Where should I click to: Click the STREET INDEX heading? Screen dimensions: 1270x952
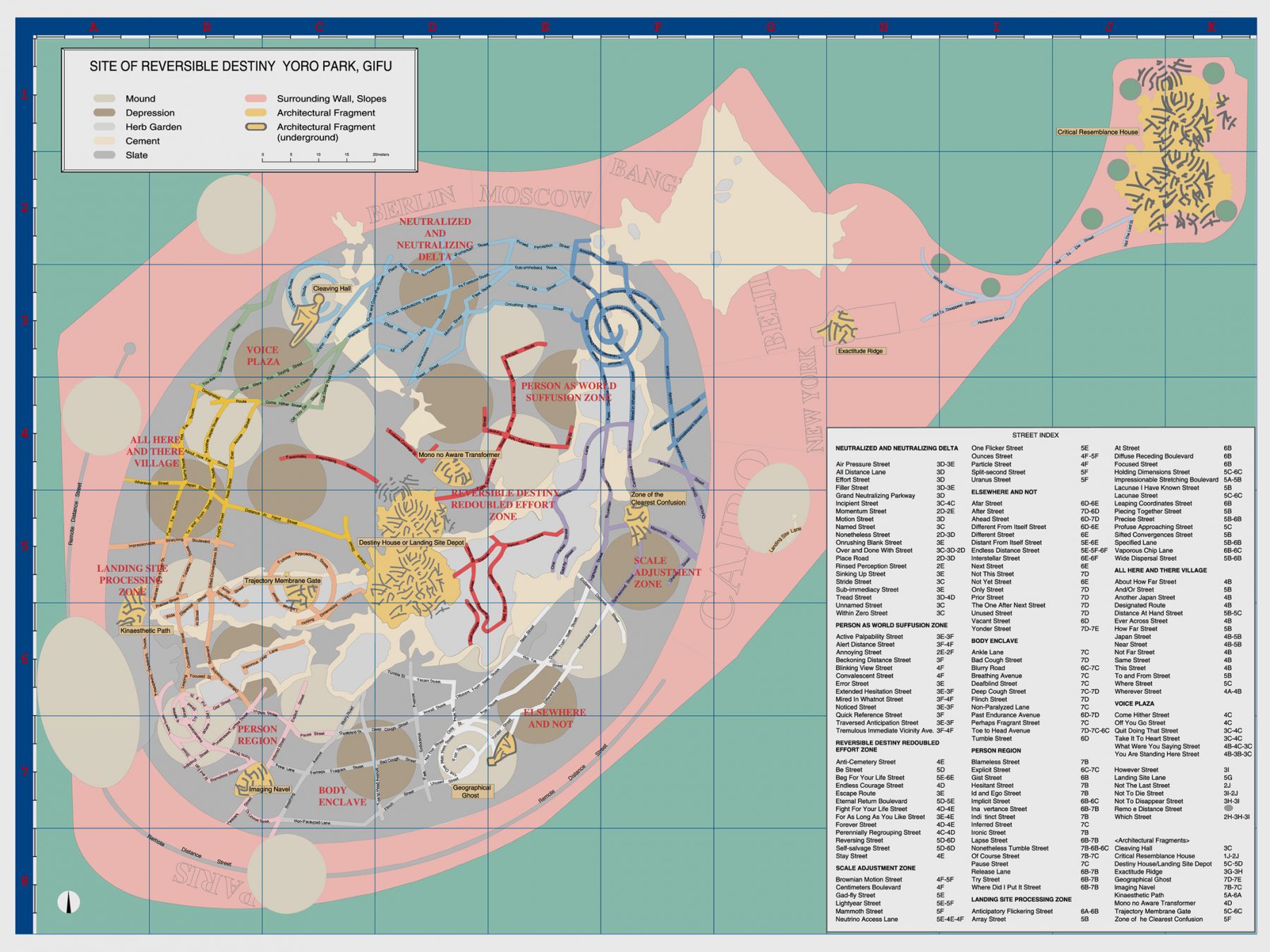point(1035,435)
